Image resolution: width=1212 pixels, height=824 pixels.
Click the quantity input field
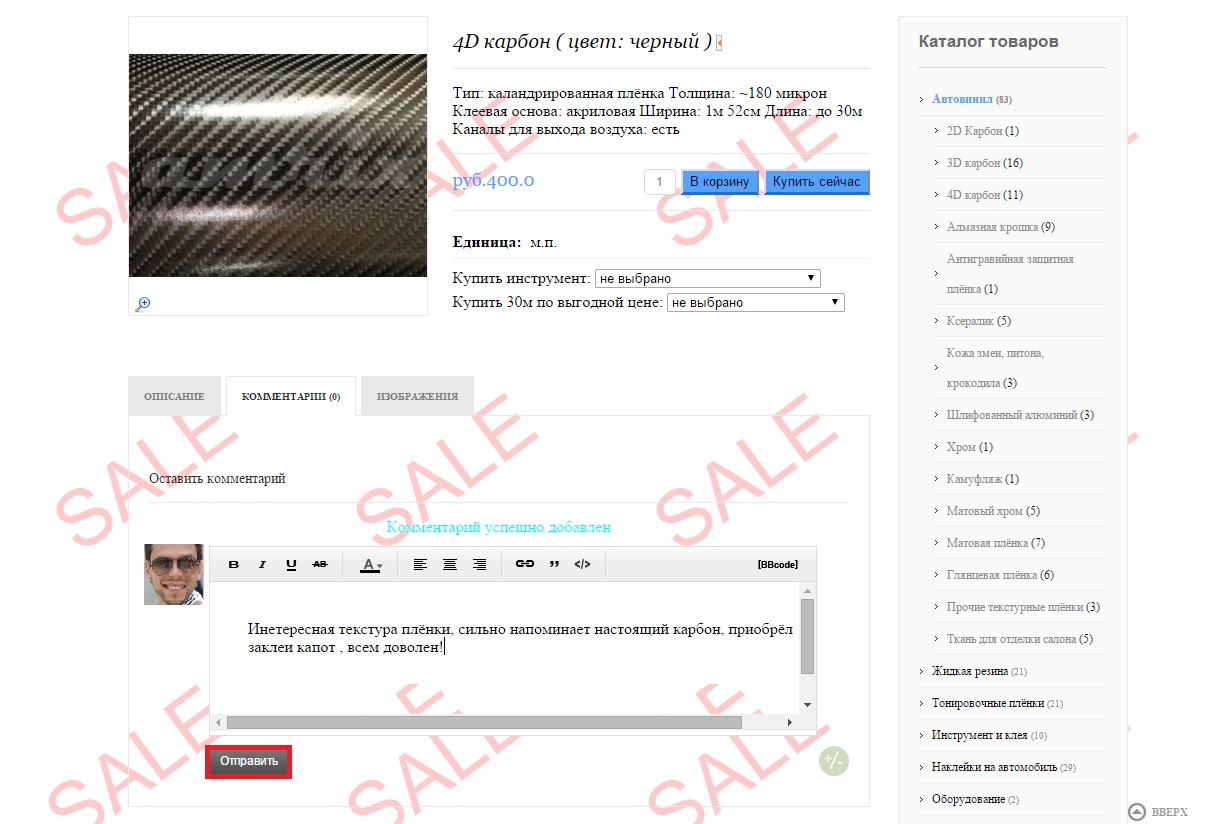(660, 182)
